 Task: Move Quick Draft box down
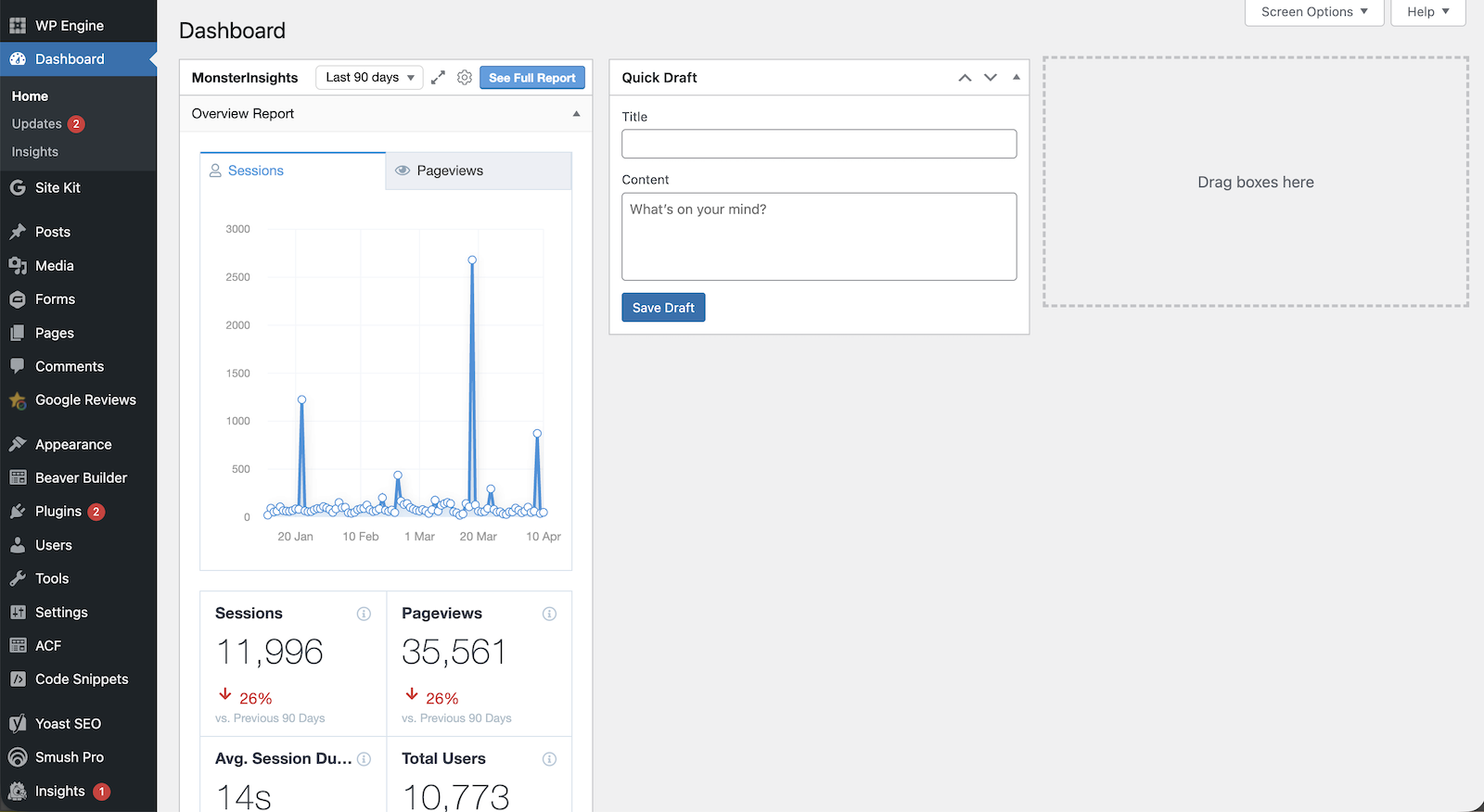click(991, 78)
